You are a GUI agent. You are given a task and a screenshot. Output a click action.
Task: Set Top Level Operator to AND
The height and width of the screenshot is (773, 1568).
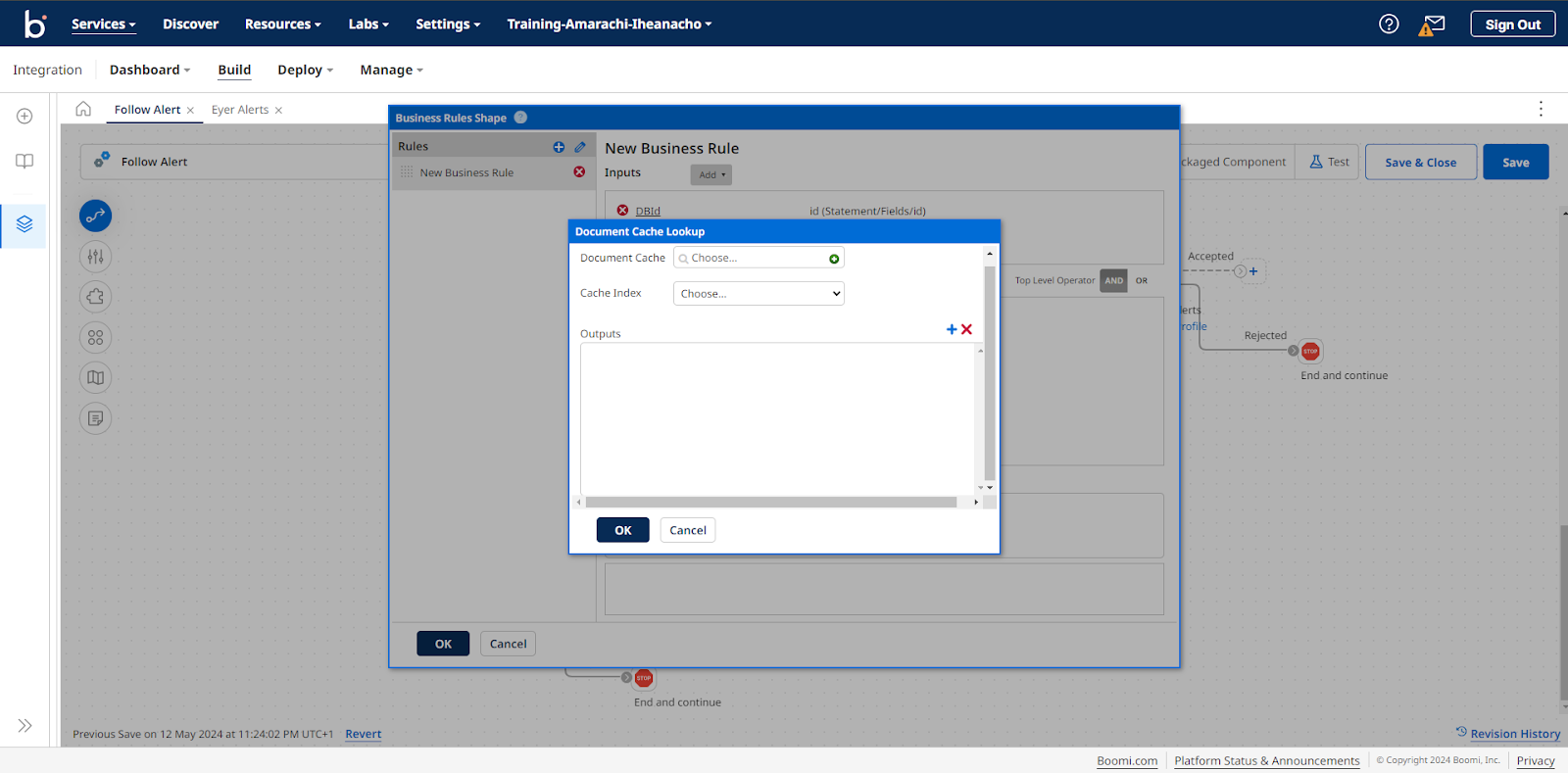(1113, 280)
